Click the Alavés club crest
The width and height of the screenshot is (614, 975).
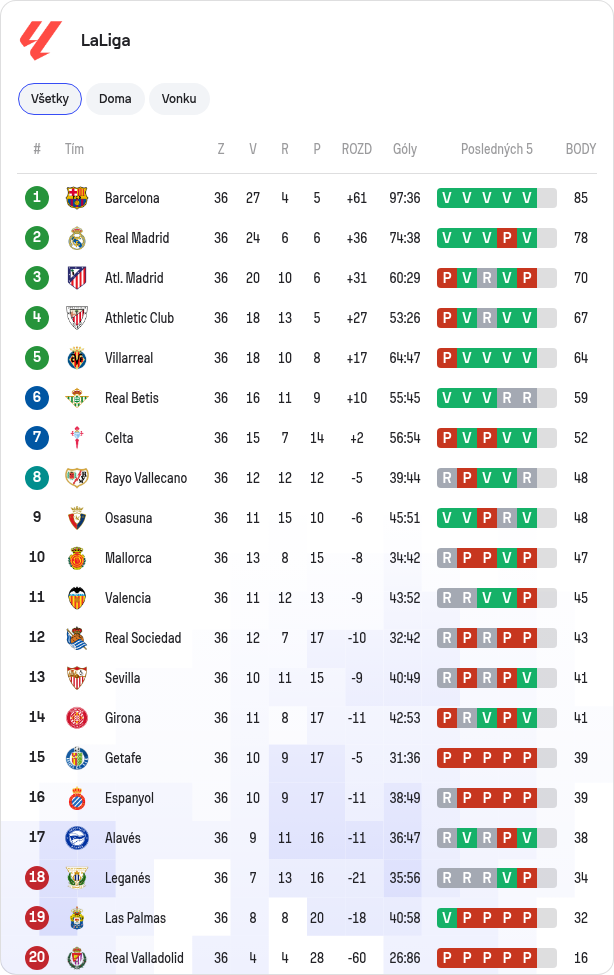coord(77,838)
